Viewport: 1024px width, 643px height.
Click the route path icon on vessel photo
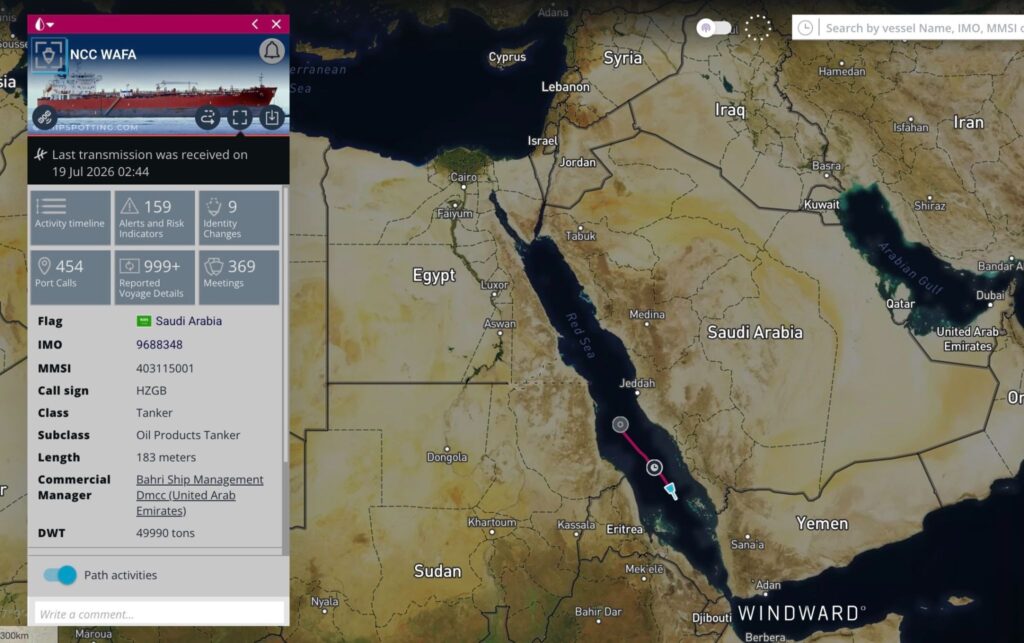coord(208,118)
